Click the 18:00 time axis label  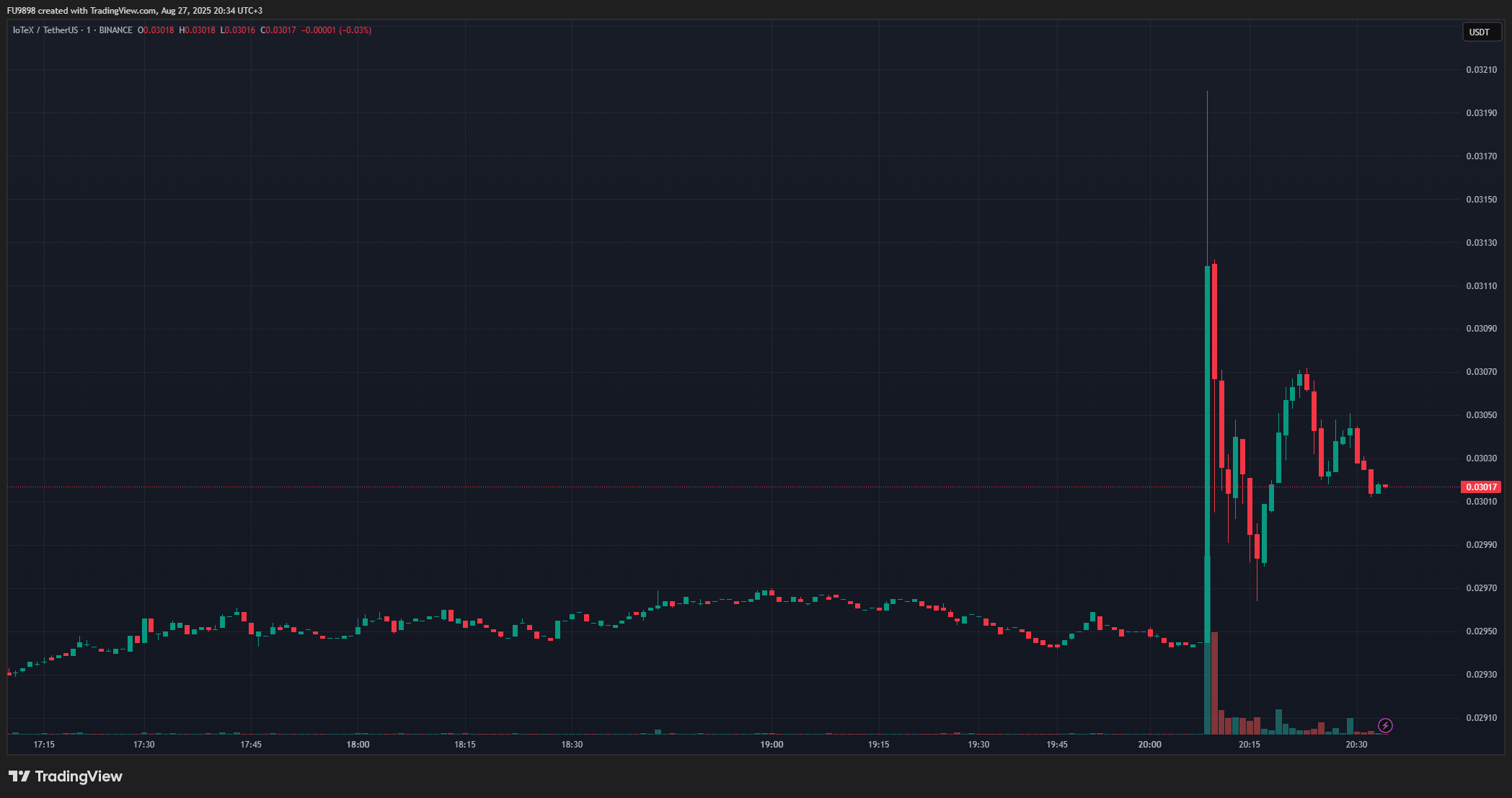[358, 745]
